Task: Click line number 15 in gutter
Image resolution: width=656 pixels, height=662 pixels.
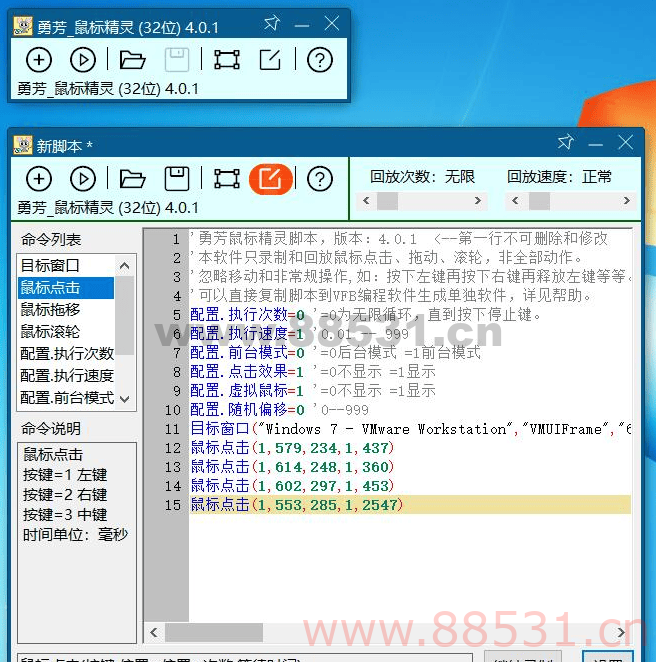Action: (173, 505)
